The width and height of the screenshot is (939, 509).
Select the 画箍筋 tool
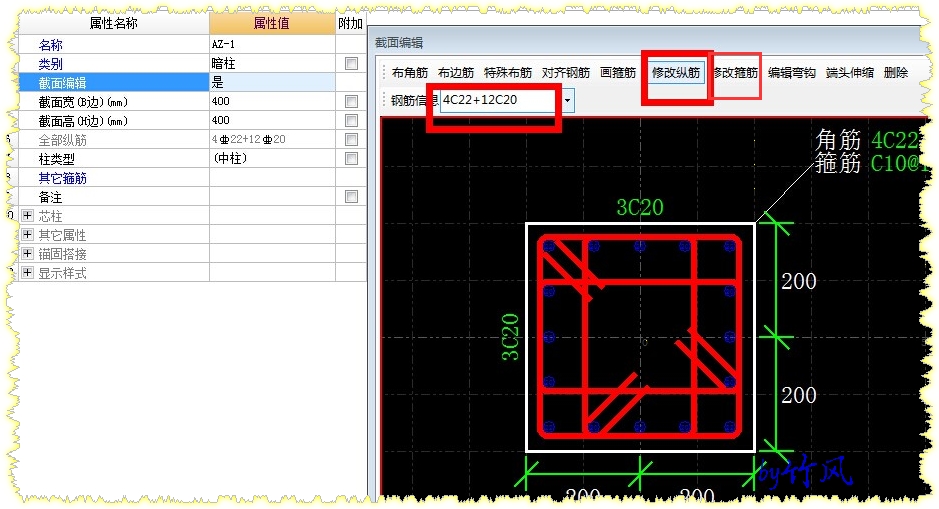click(618, 72)
